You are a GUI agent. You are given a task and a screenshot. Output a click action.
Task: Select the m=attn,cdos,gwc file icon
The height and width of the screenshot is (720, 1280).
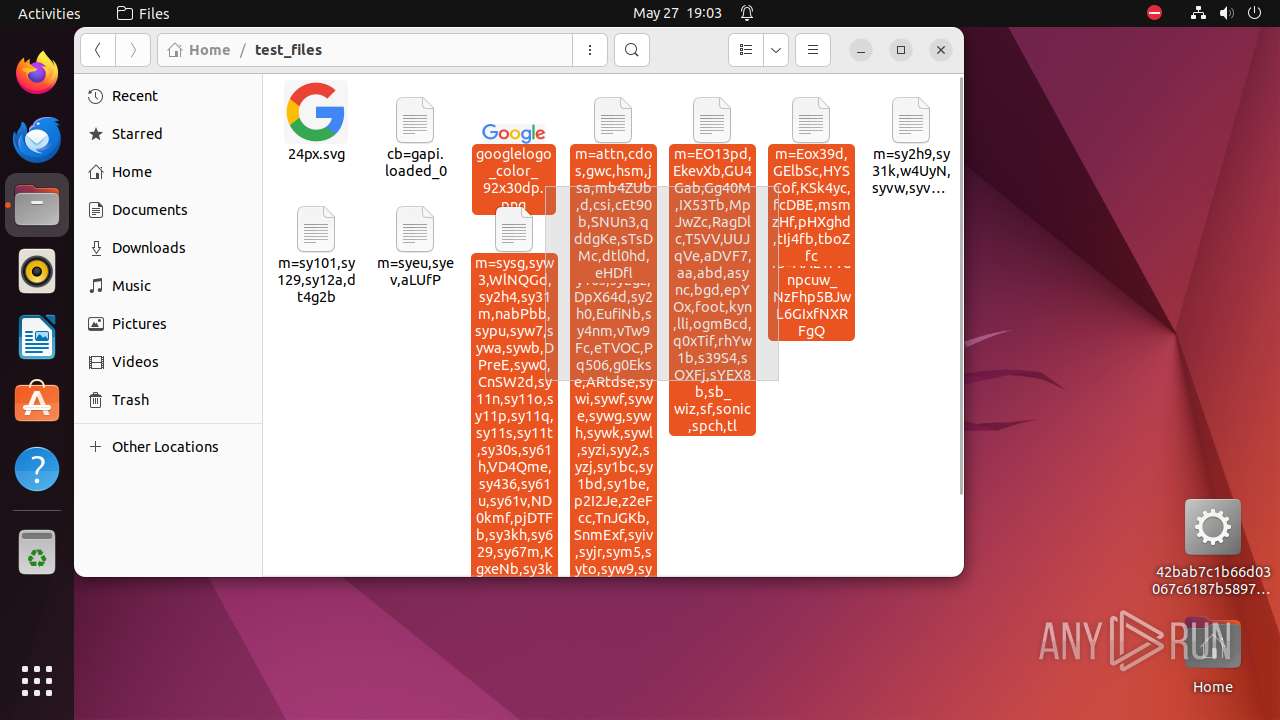pyautogui.click(x=613, y=120)
